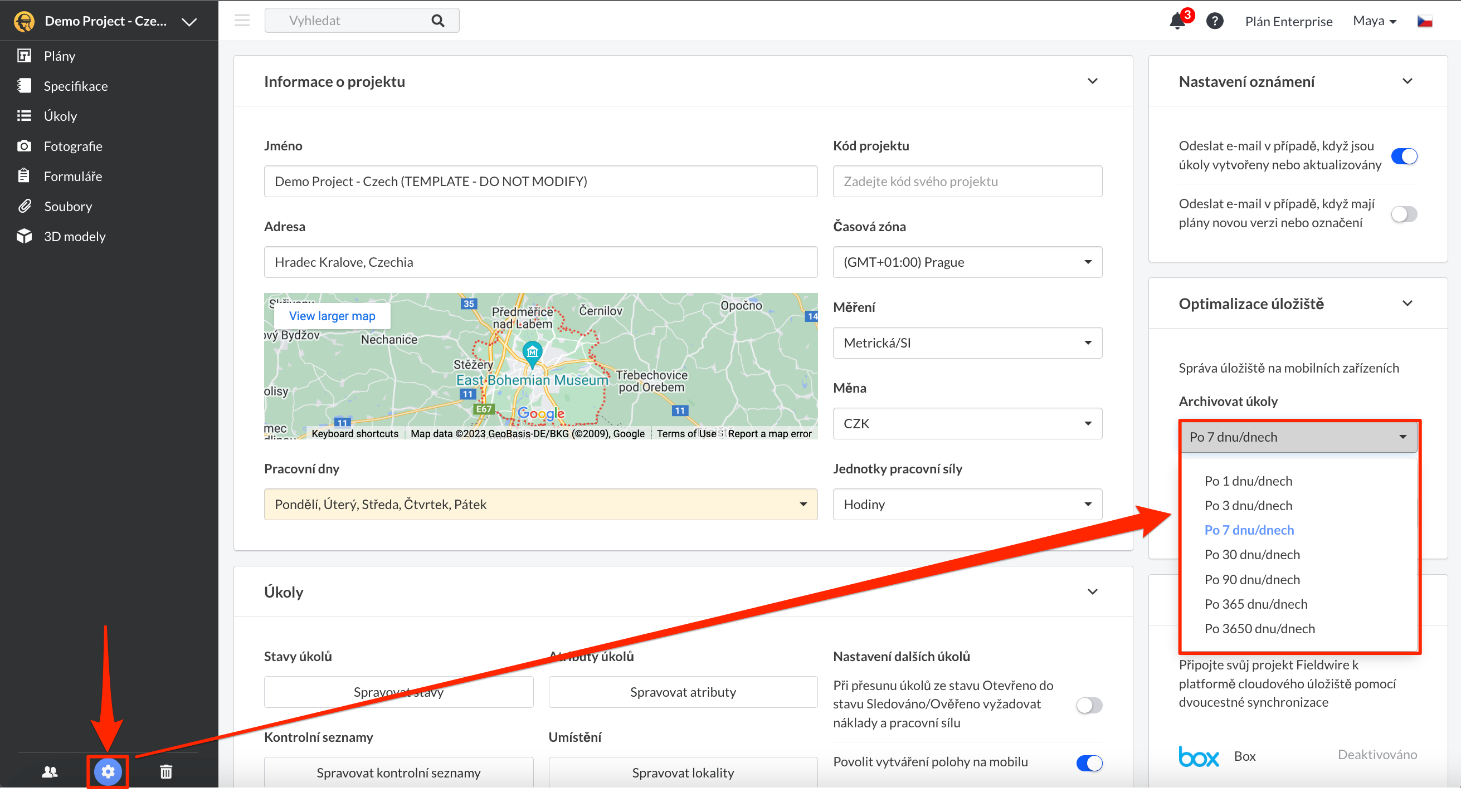Click the search magnifier icon

437,21
